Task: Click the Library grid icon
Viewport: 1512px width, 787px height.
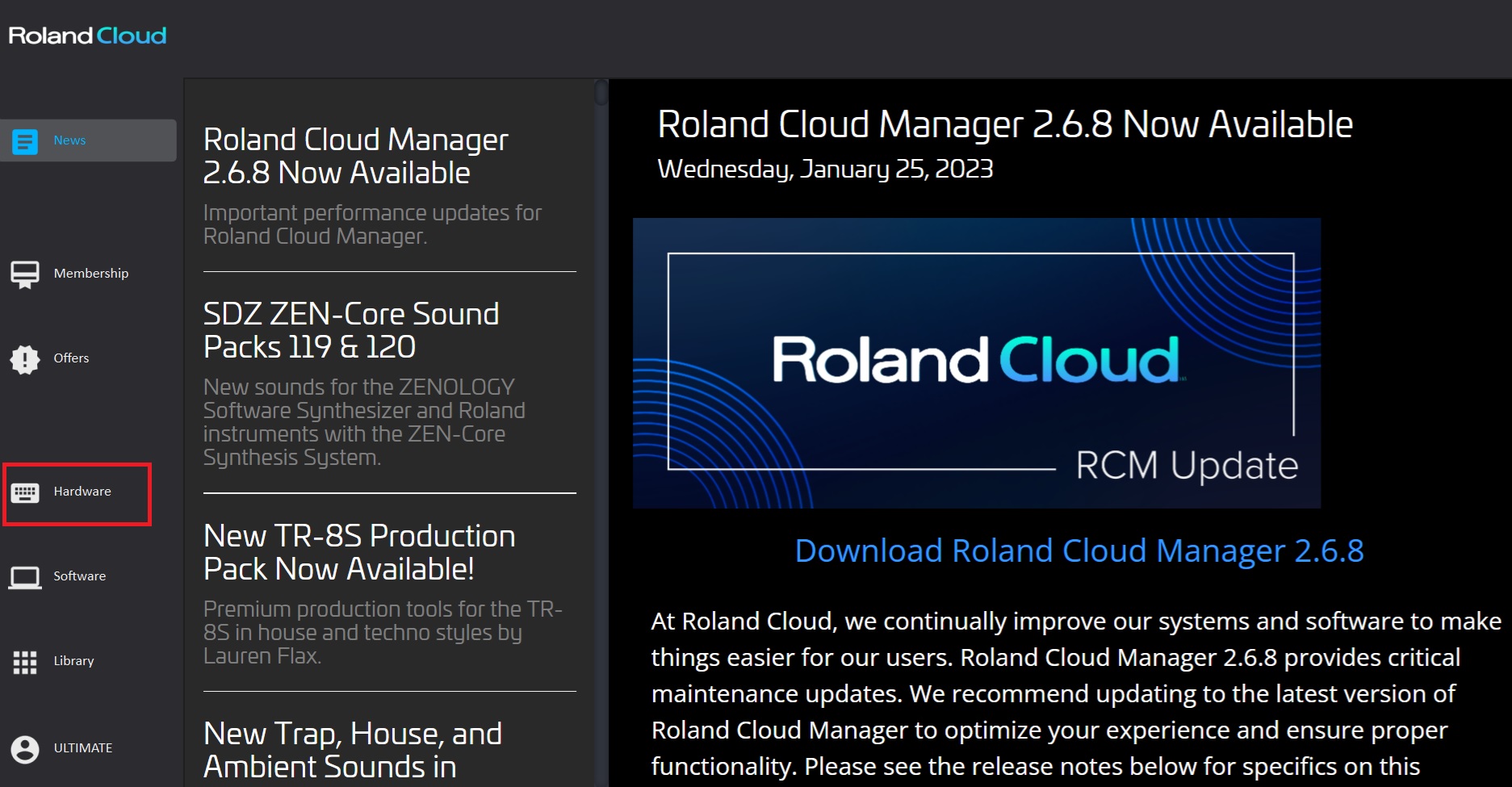Action: [x=25, y=663]
